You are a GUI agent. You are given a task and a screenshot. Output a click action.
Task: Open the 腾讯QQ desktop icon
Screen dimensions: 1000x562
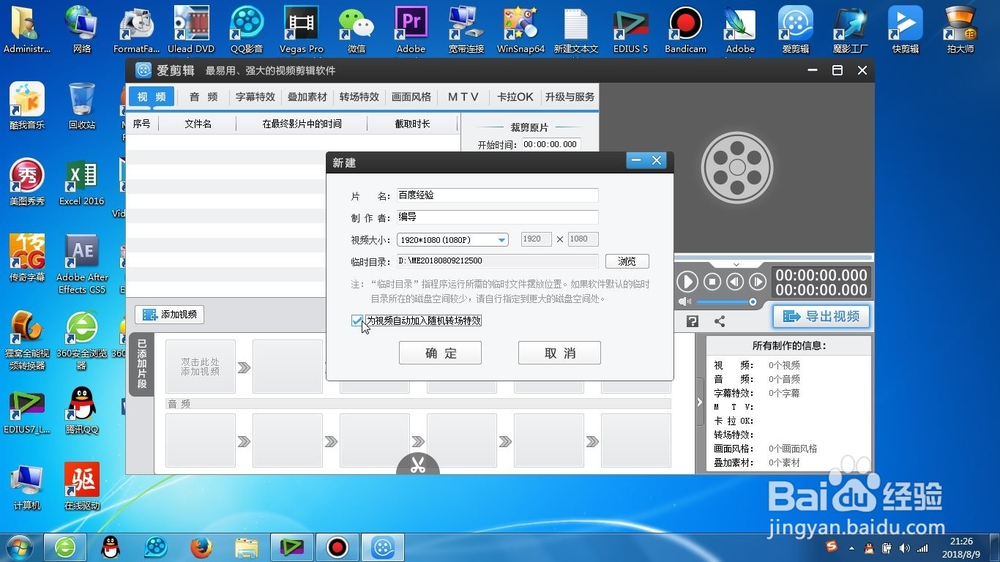[82, 410]
